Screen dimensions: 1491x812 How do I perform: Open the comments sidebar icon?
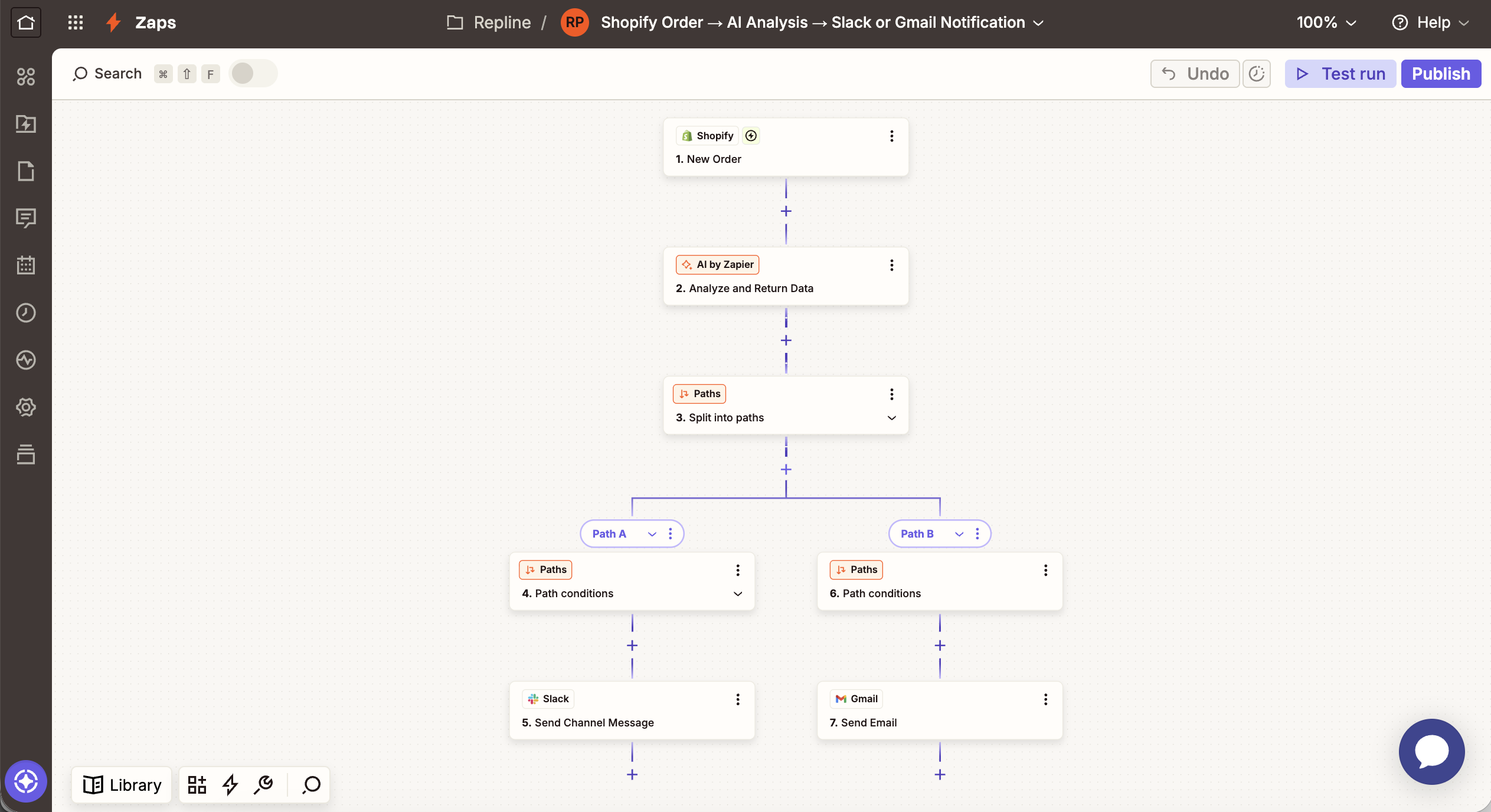point(26,218)
